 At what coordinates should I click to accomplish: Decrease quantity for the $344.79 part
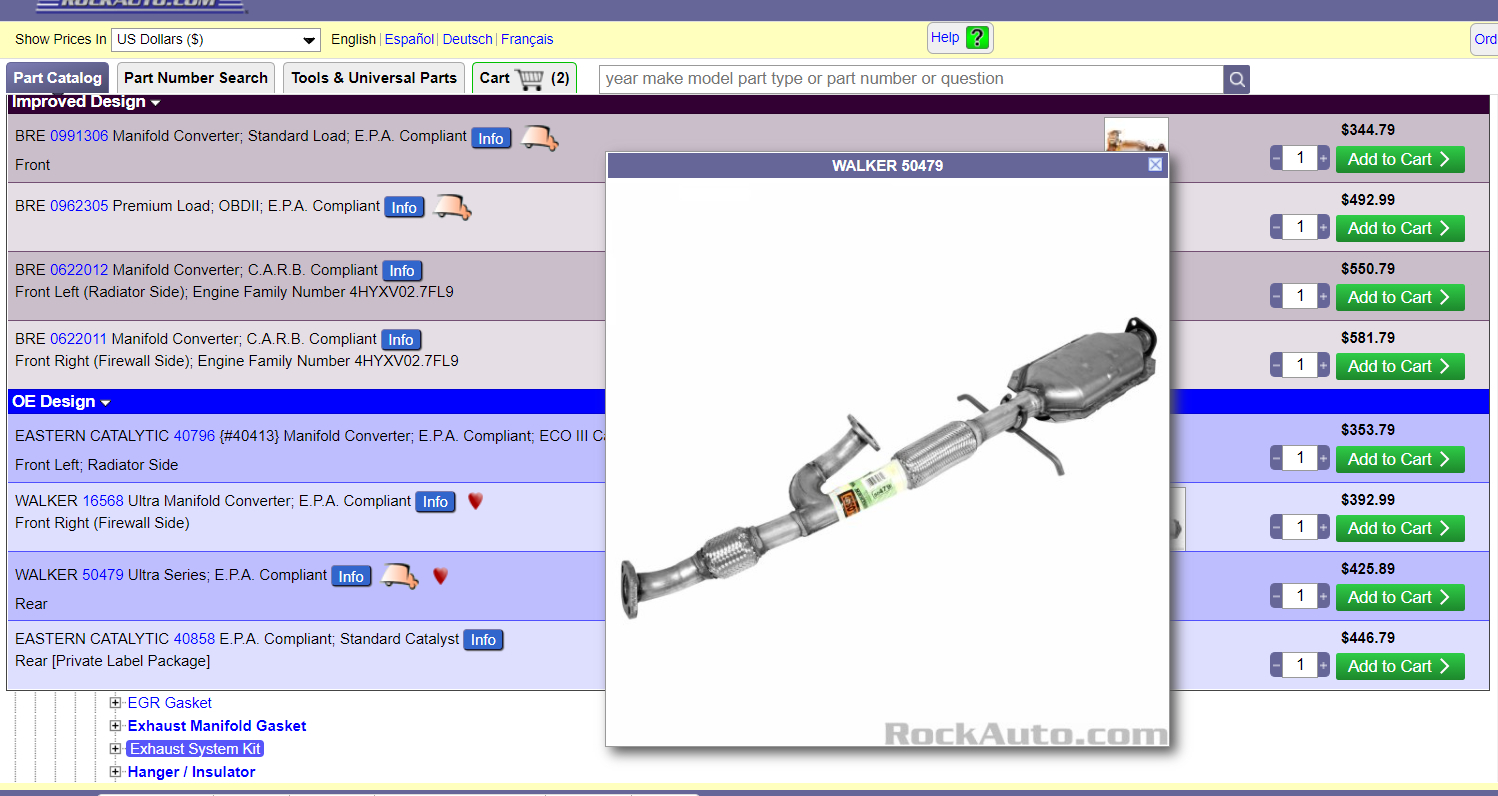[x=1276, y=159]
